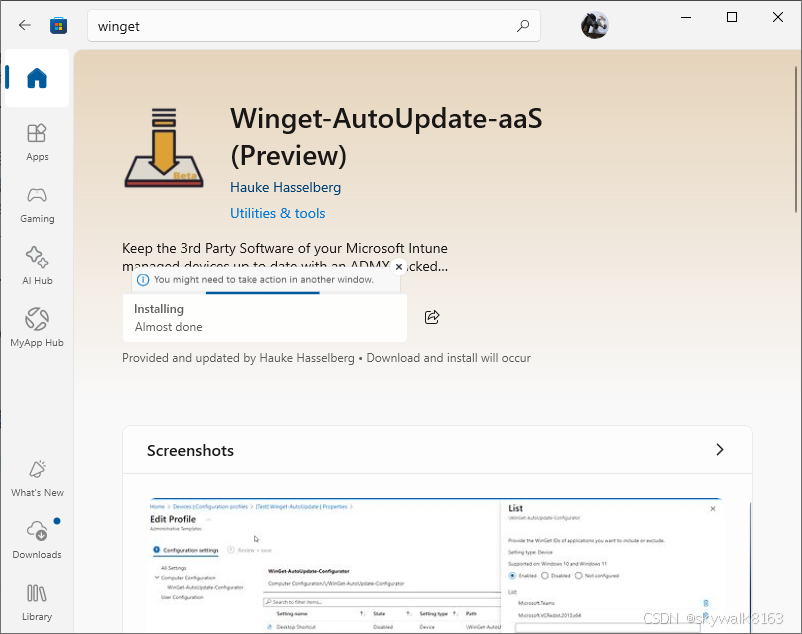Viewport: 802px width, 634px height.
Task: Open MyApp Hub in the sidebar
Action: point(37,328)
